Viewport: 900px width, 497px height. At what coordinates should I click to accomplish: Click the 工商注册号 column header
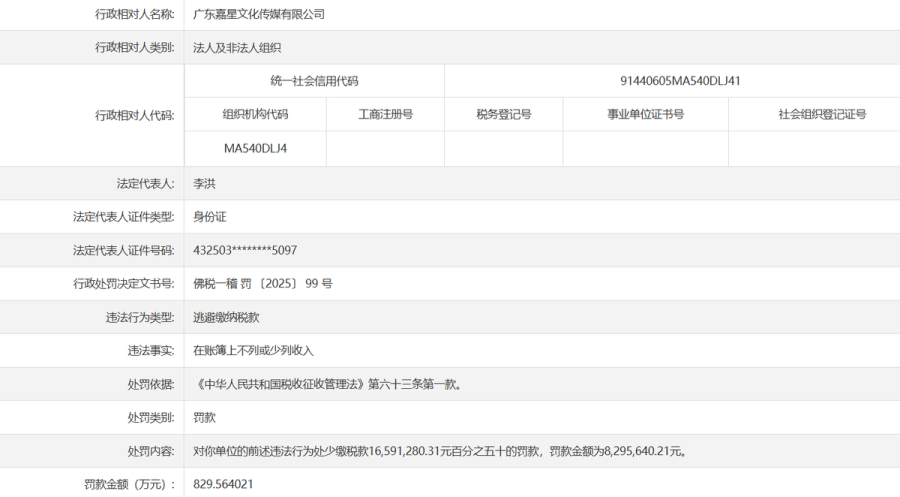pos(385,115)
